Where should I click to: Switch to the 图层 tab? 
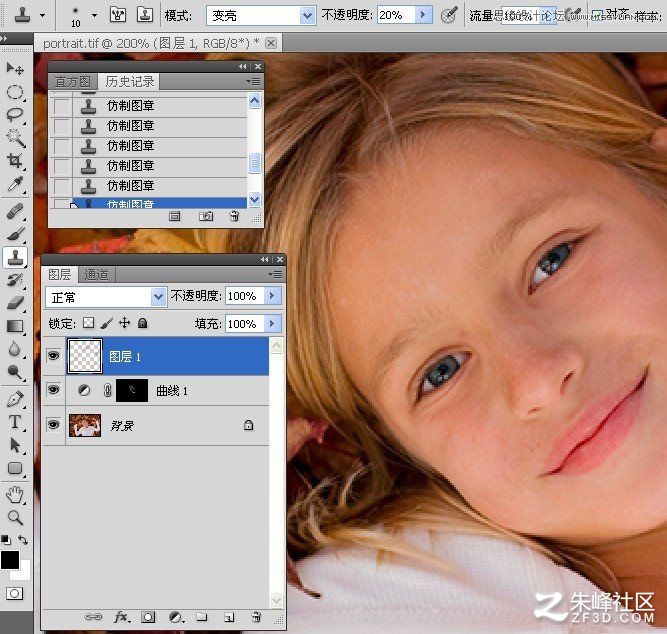(x=60, y=274)
